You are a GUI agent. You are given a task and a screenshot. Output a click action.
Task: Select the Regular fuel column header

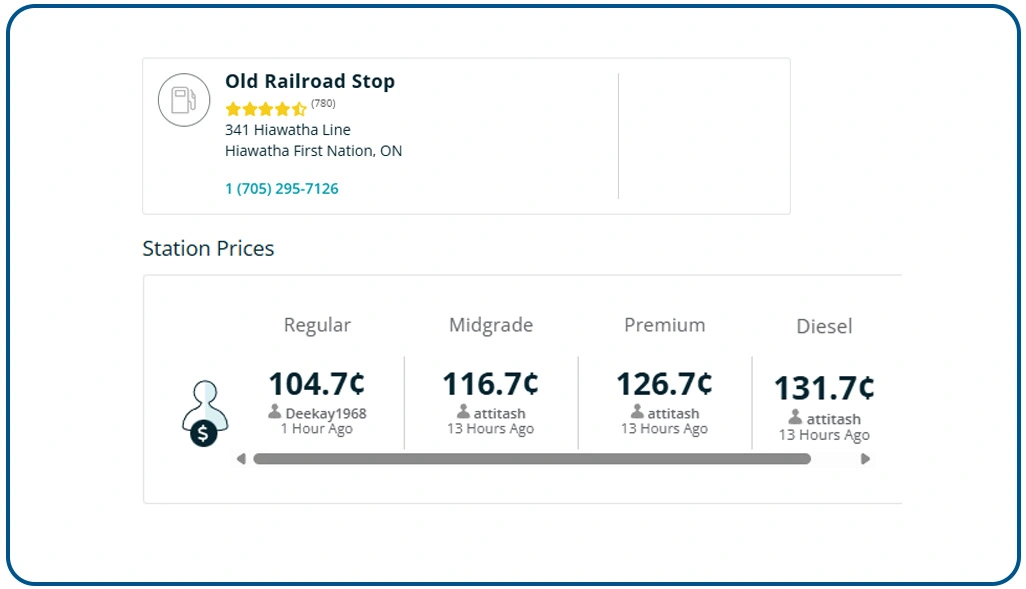point(317,325)
